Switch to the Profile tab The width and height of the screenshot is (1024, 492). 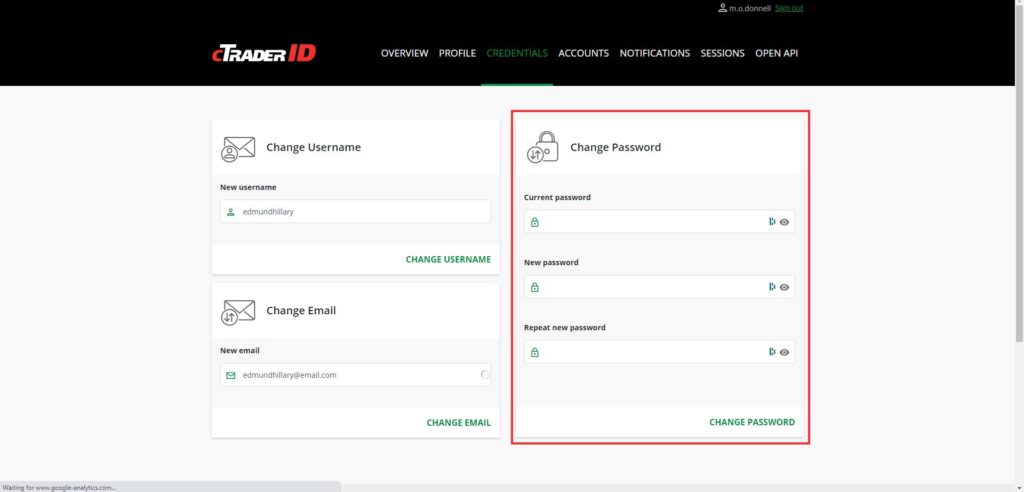(x=457, y=53)
